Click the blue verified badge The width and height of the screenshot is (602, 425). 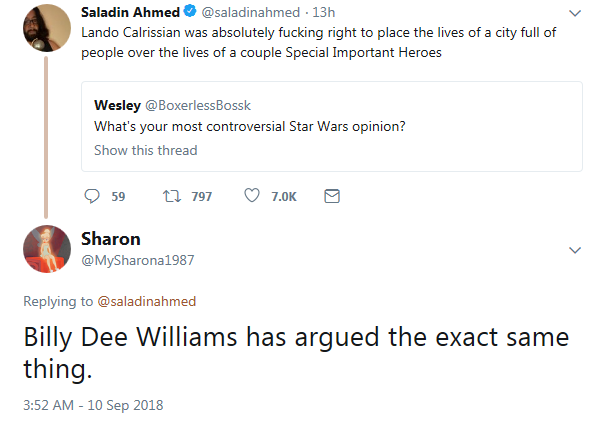pyautogui.click(x=186, y=12)
